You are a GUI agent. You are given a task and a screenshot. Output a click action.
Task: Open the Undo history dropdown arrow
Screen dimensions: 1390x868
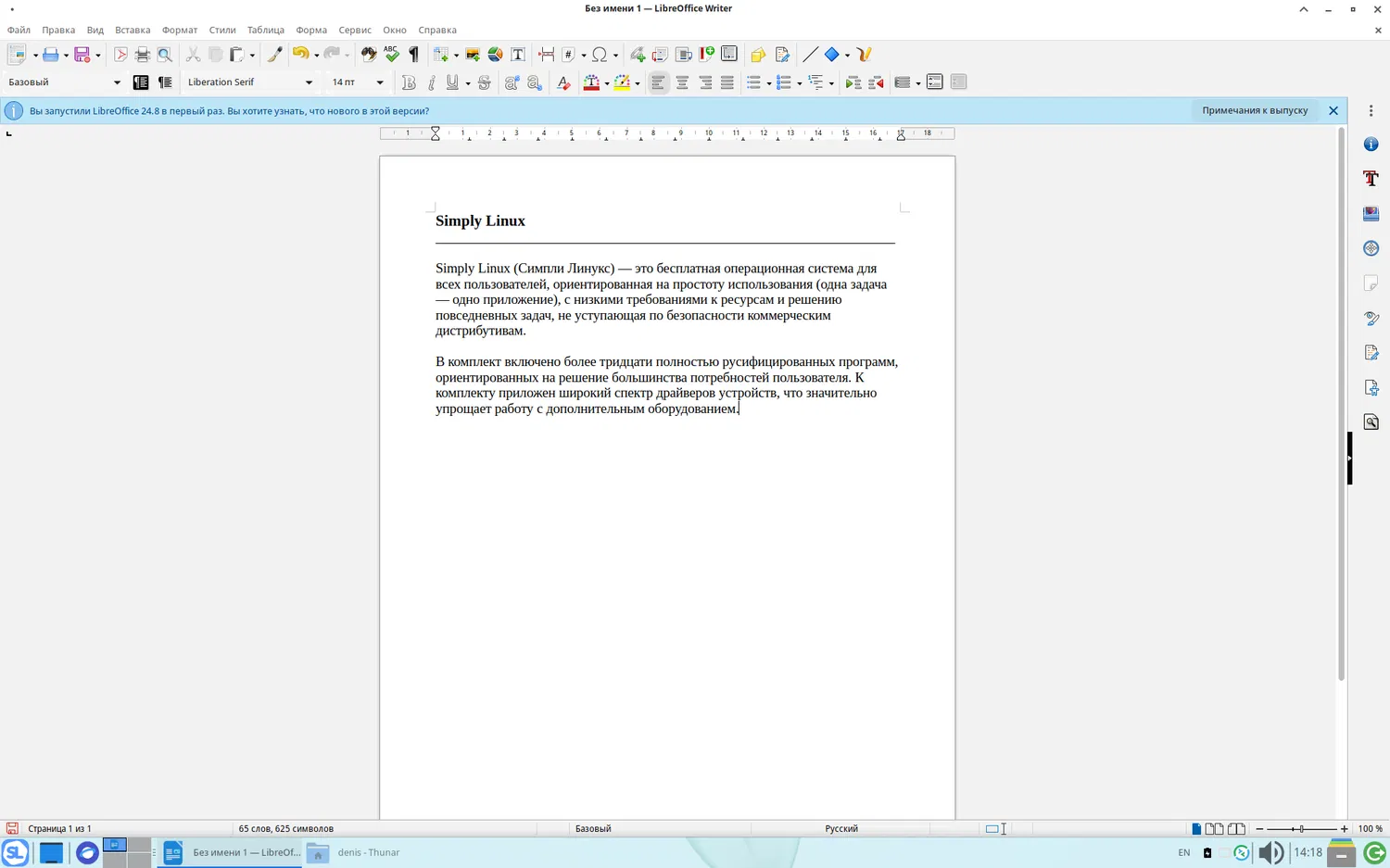click(x=316, y=56)
